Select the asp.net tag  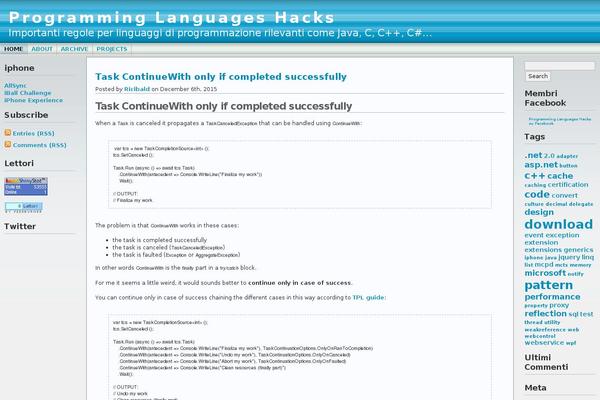pos(541,165)
